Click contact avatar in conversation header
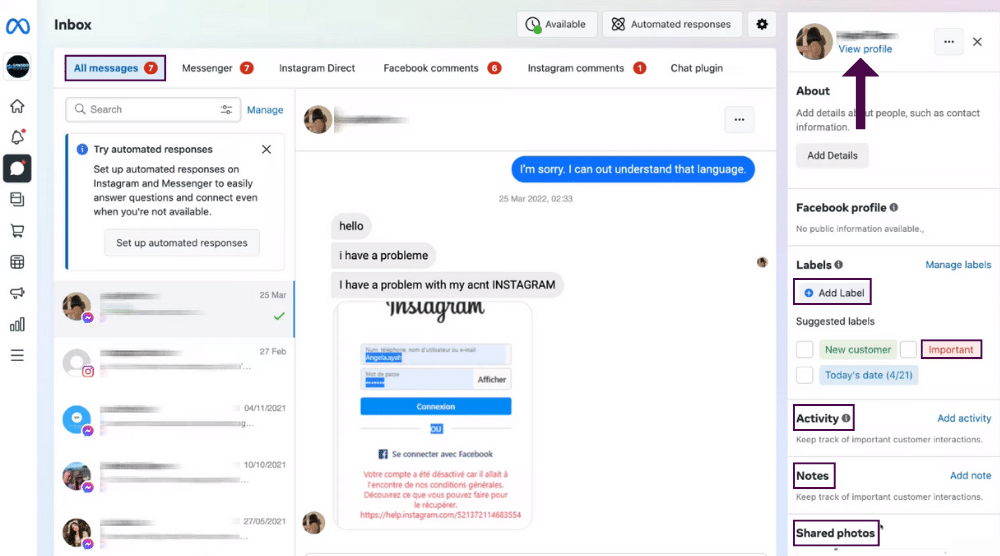Image resolution: width=1000 pixels, height=556 pixels. click(318, 119)
